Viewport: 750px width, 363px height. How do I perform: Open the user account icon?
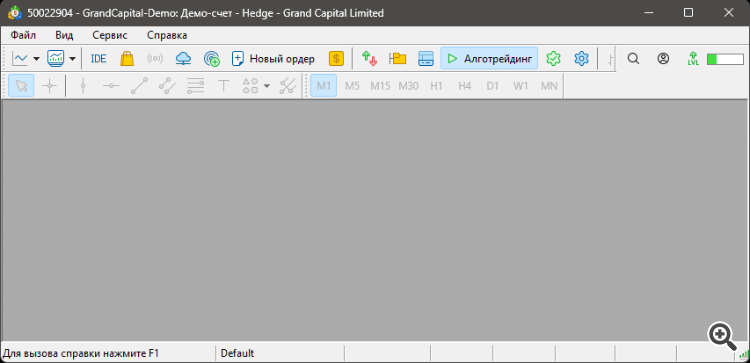pos(663,59)
